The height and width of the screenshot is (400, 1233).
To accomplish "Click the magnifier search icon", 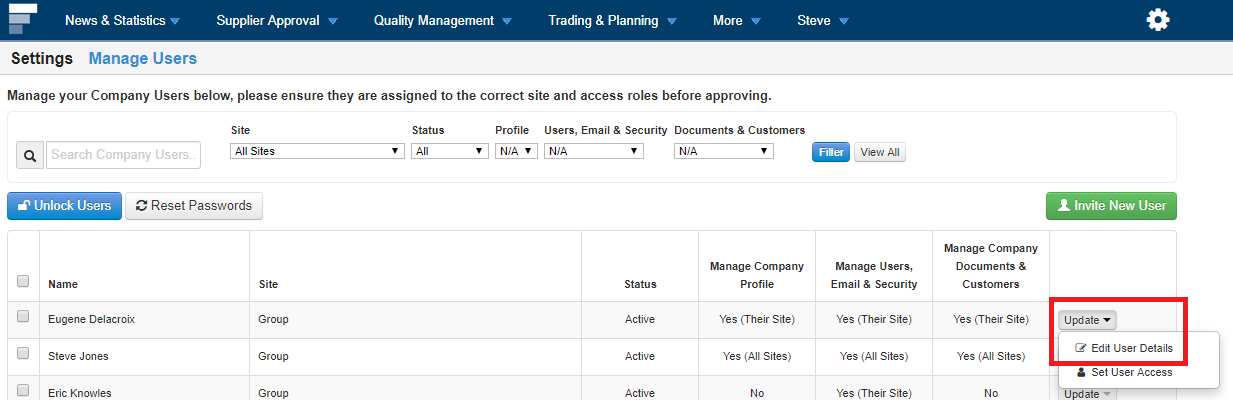I will pyautogui.click(x=29, y=155).
